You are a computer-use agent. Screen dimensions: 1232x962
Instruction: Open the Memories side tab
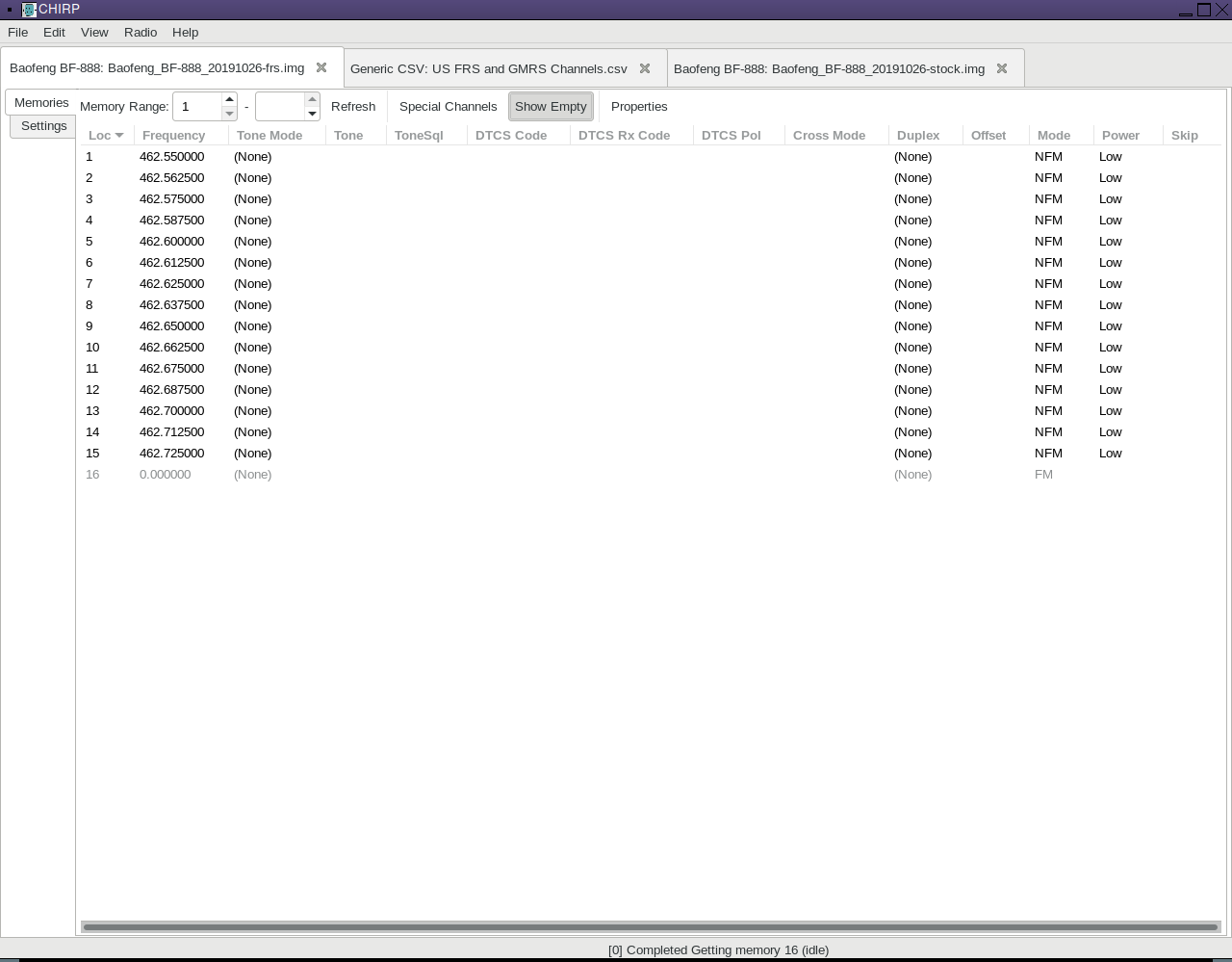(41, 102)
